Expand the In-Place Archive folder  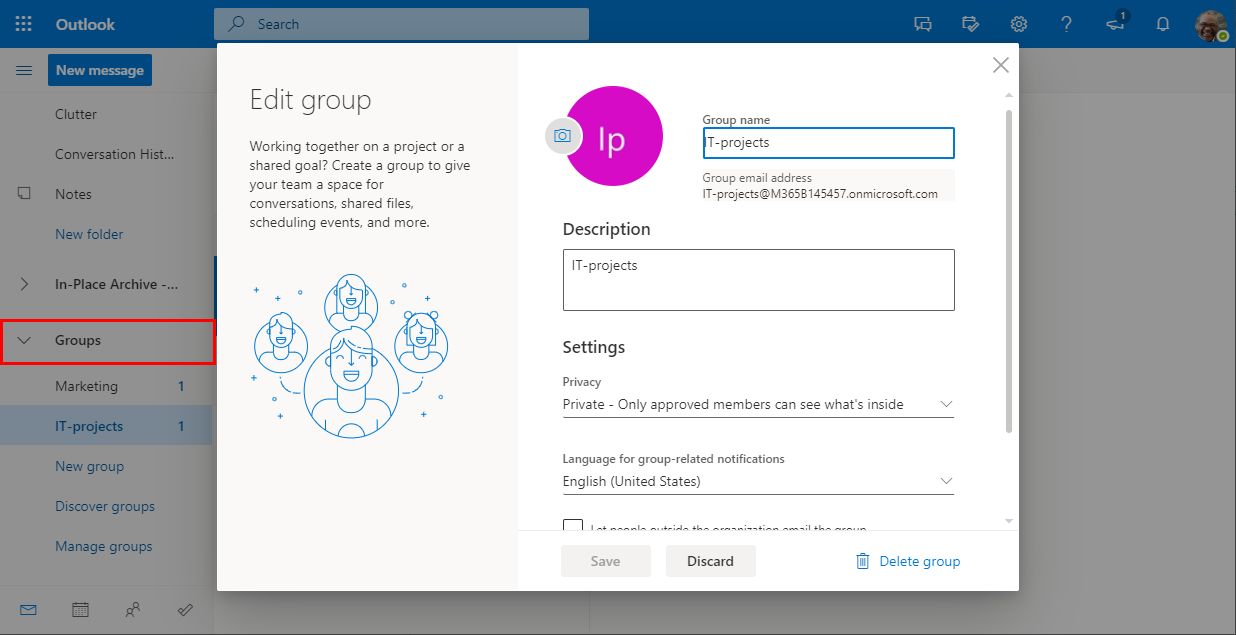coord(25,284)
